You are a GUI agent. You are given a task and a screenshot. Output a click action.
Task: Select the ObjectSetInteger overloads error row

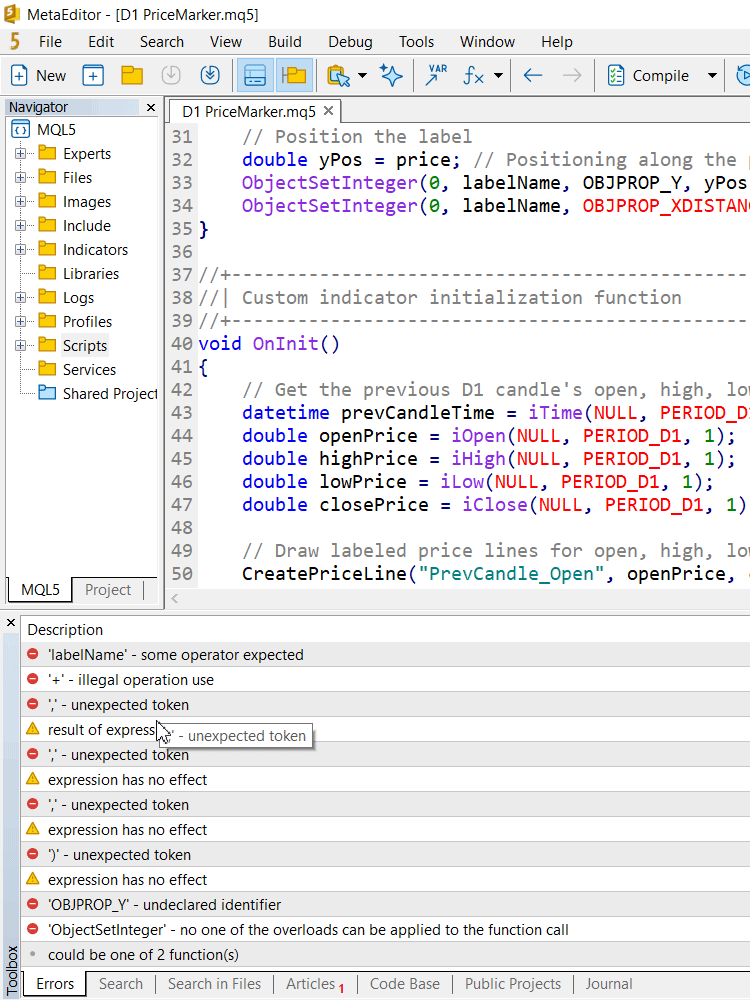point(385,930)
